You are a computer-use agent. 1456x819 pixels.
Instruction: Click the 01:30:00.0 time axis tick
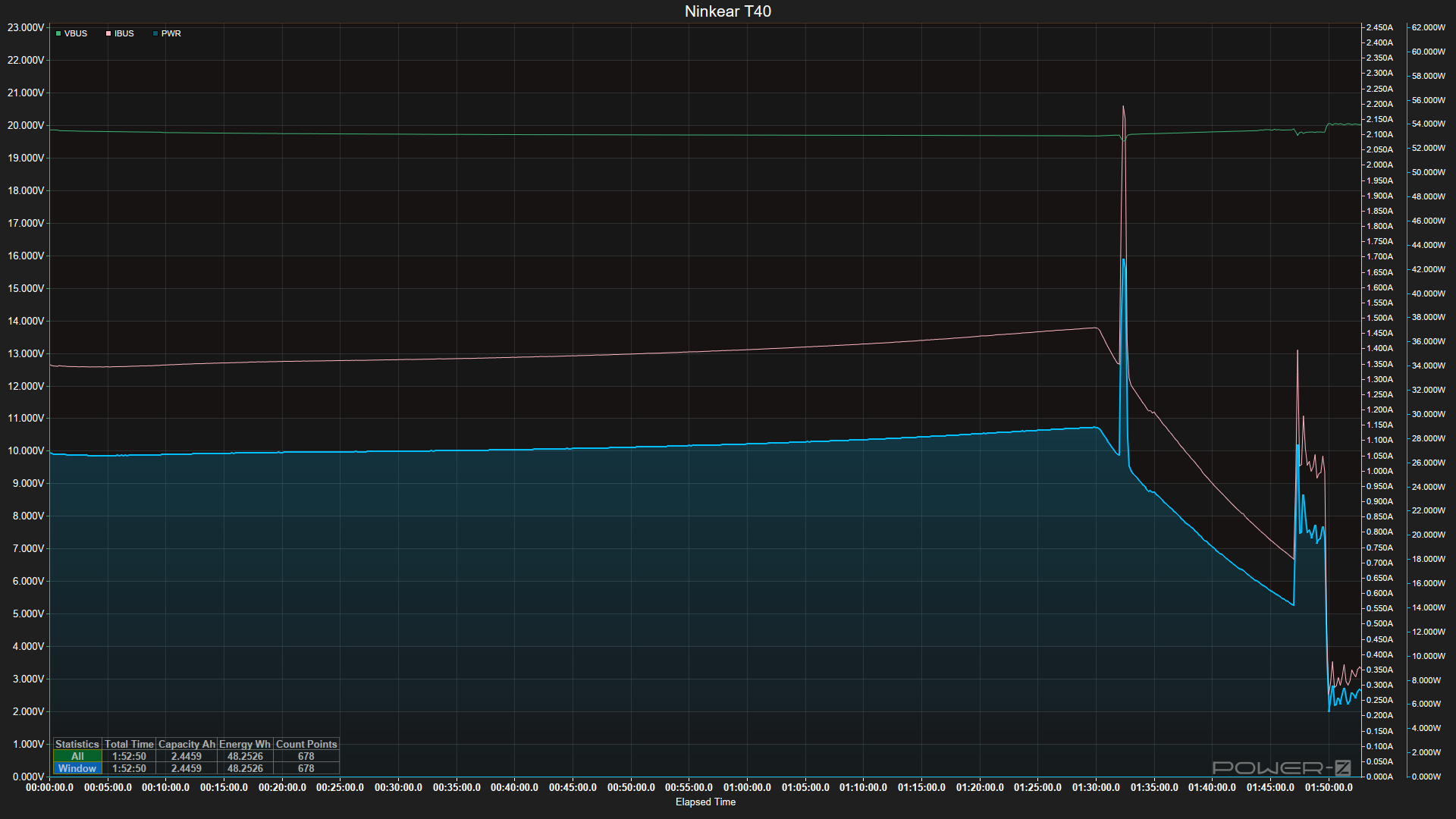(x=1096, y=787)
